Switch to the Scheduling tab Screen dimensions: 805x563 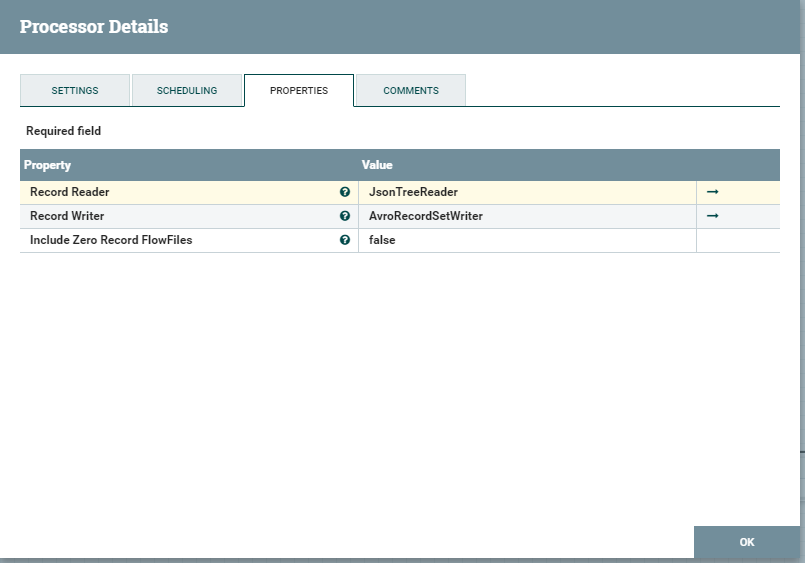187,90
